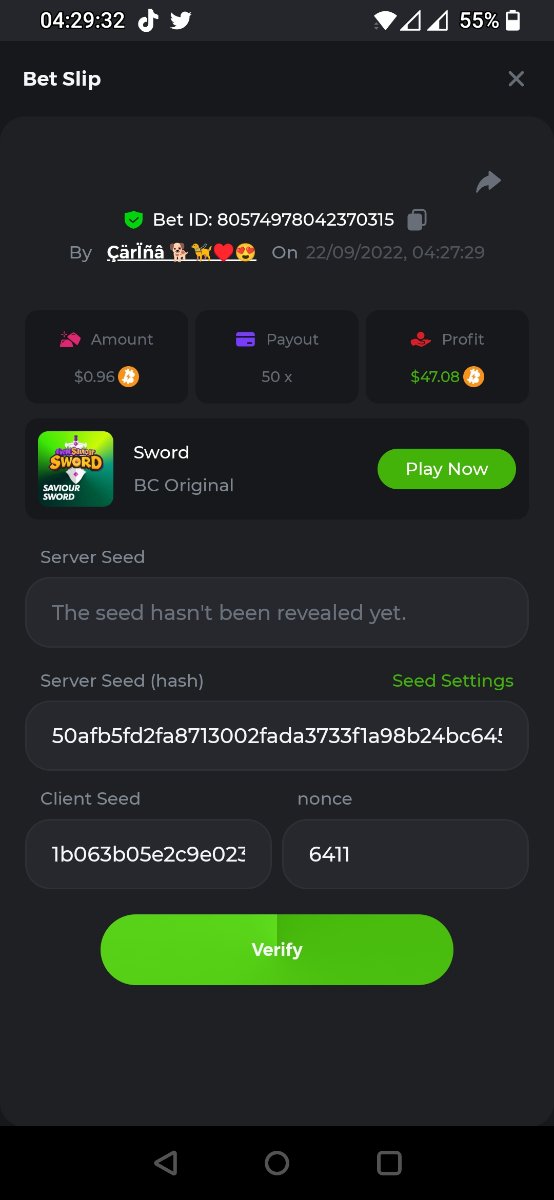Tap the purple Payout card icon
This screenshot has width=554, height=1200.
[246, 340]
